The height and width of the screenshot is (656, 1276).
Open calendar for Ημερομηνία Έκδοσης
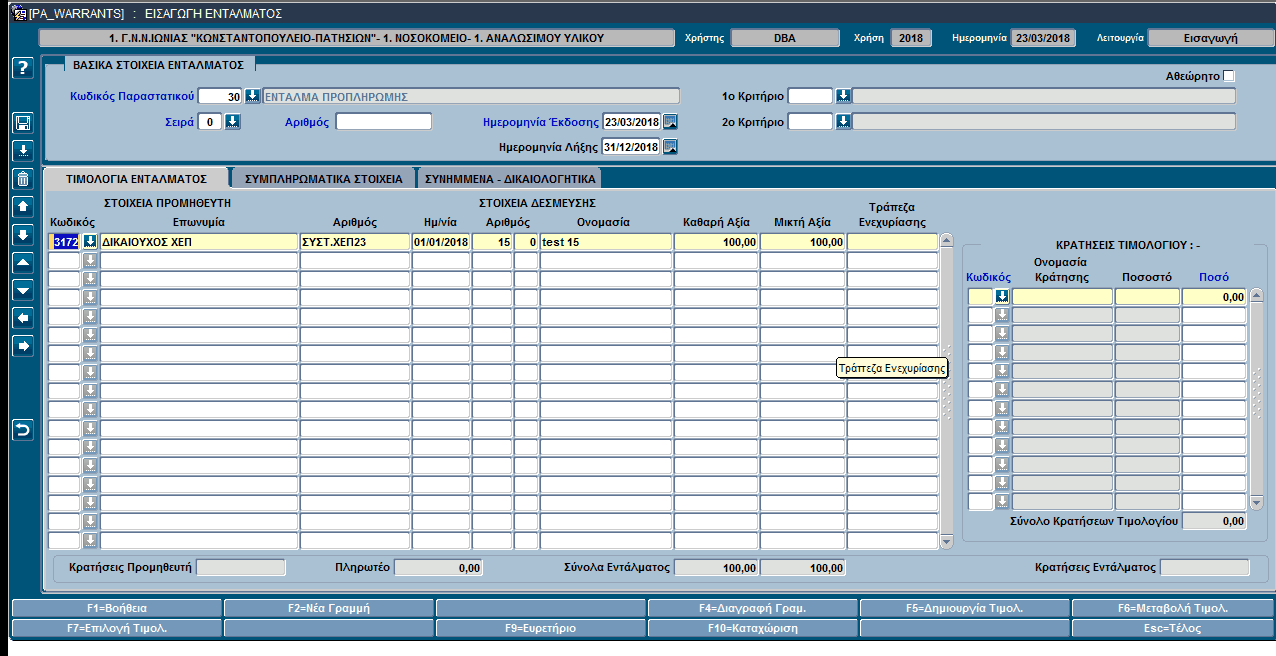click(670, 122)
